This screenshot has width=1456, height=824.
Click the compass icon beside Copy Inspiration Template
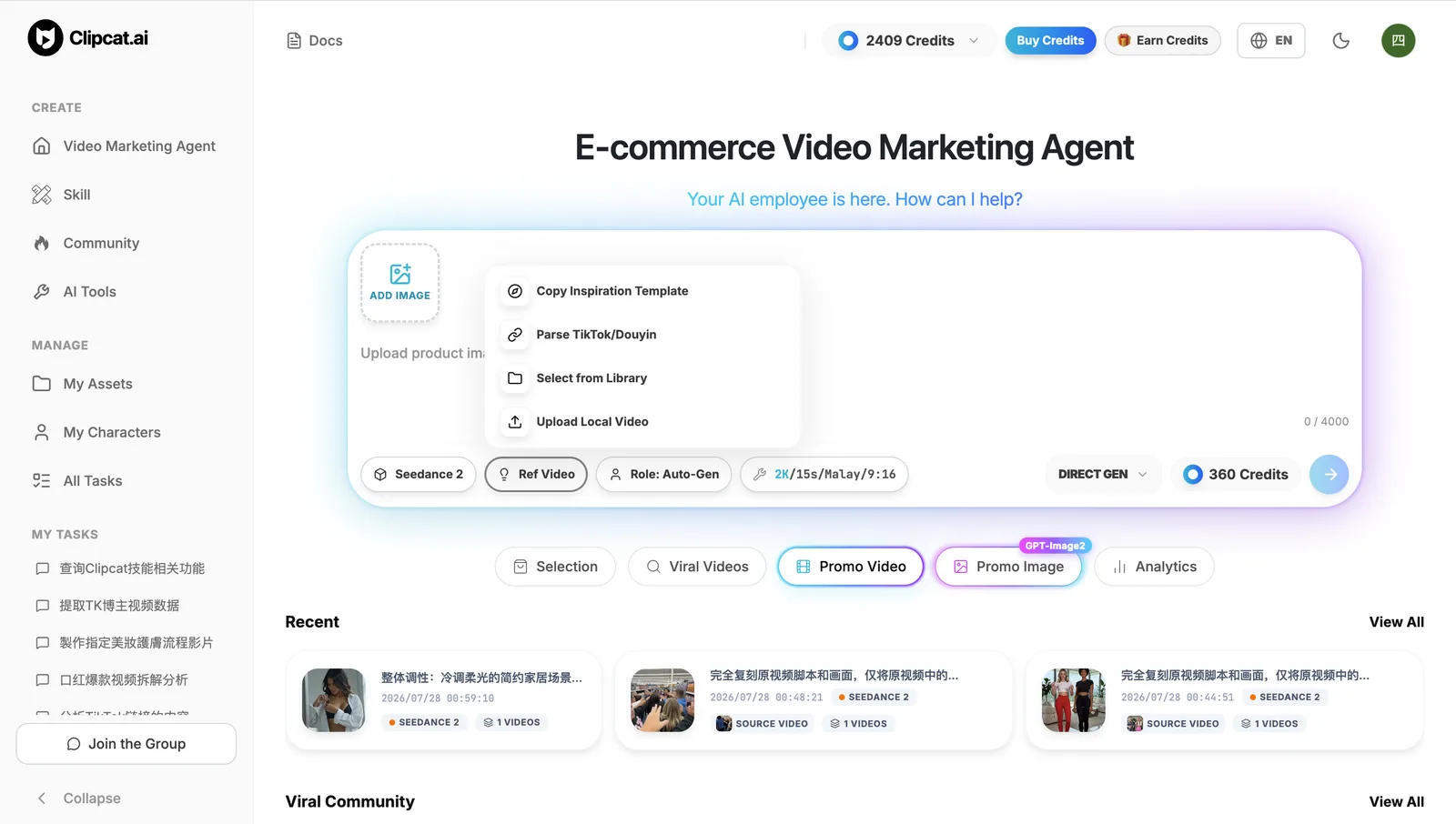[515, 291]
